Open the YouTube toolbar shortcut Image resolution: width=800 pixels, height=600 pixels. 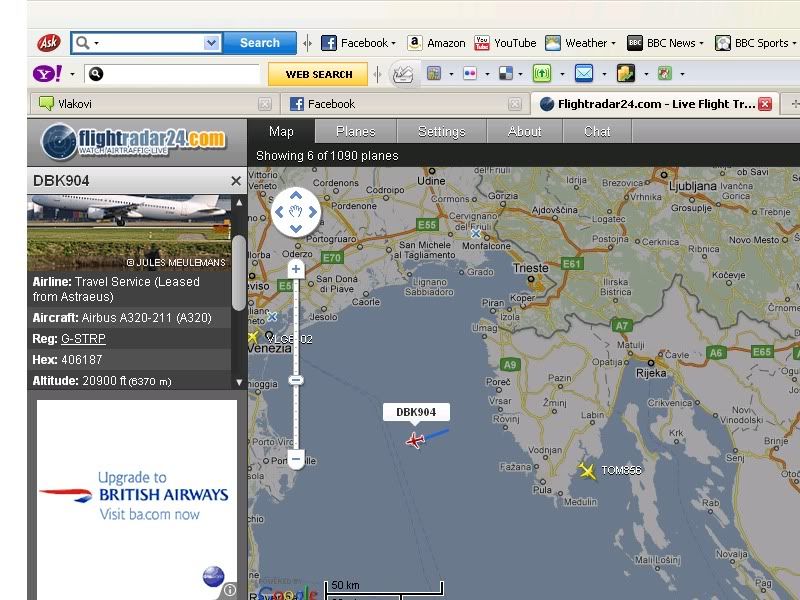pyautogui.click(x=505, y=43)
